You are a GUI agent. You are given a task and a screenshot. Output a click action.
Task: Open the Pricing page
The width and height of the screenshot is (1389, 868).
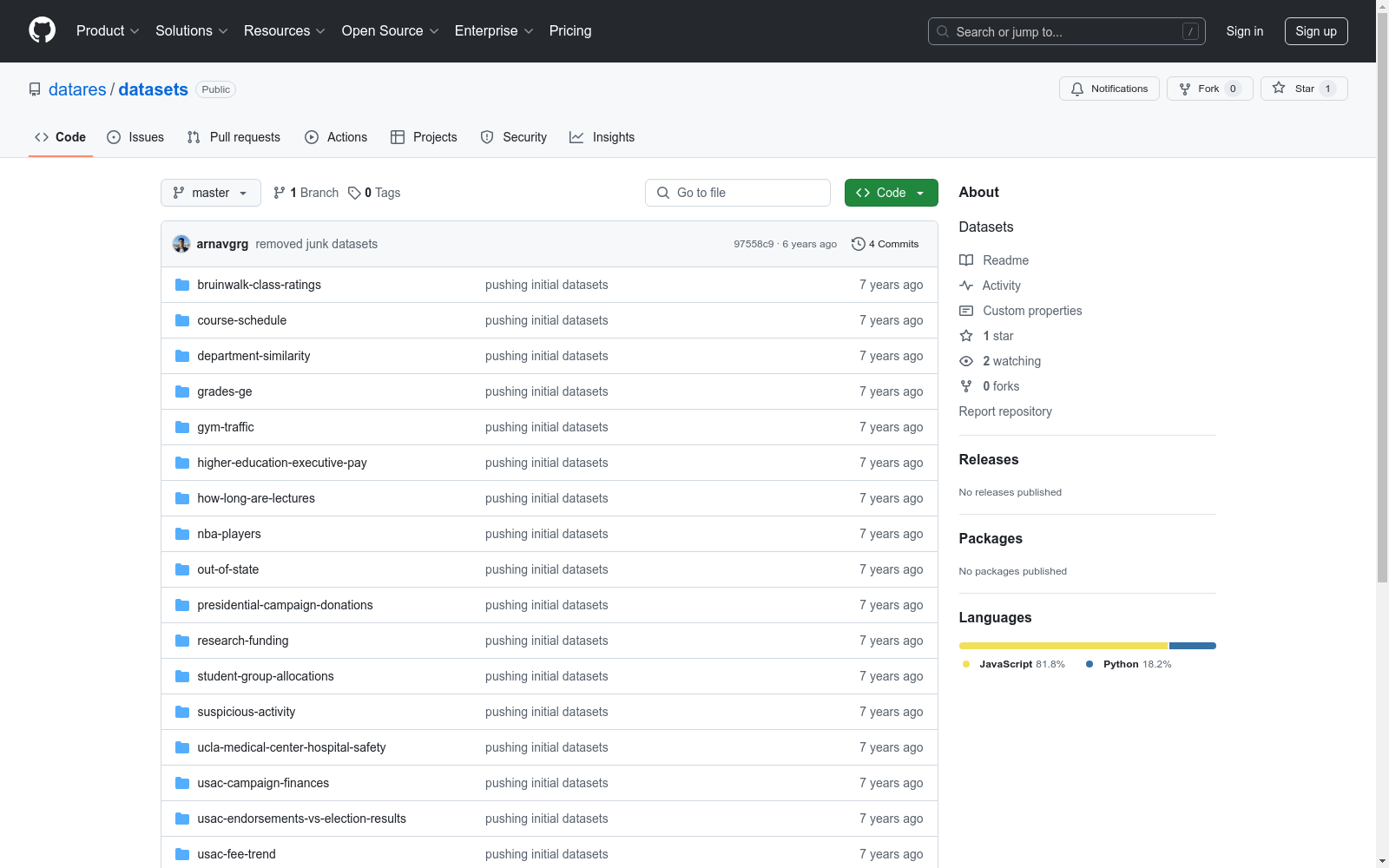coord(570,30)
